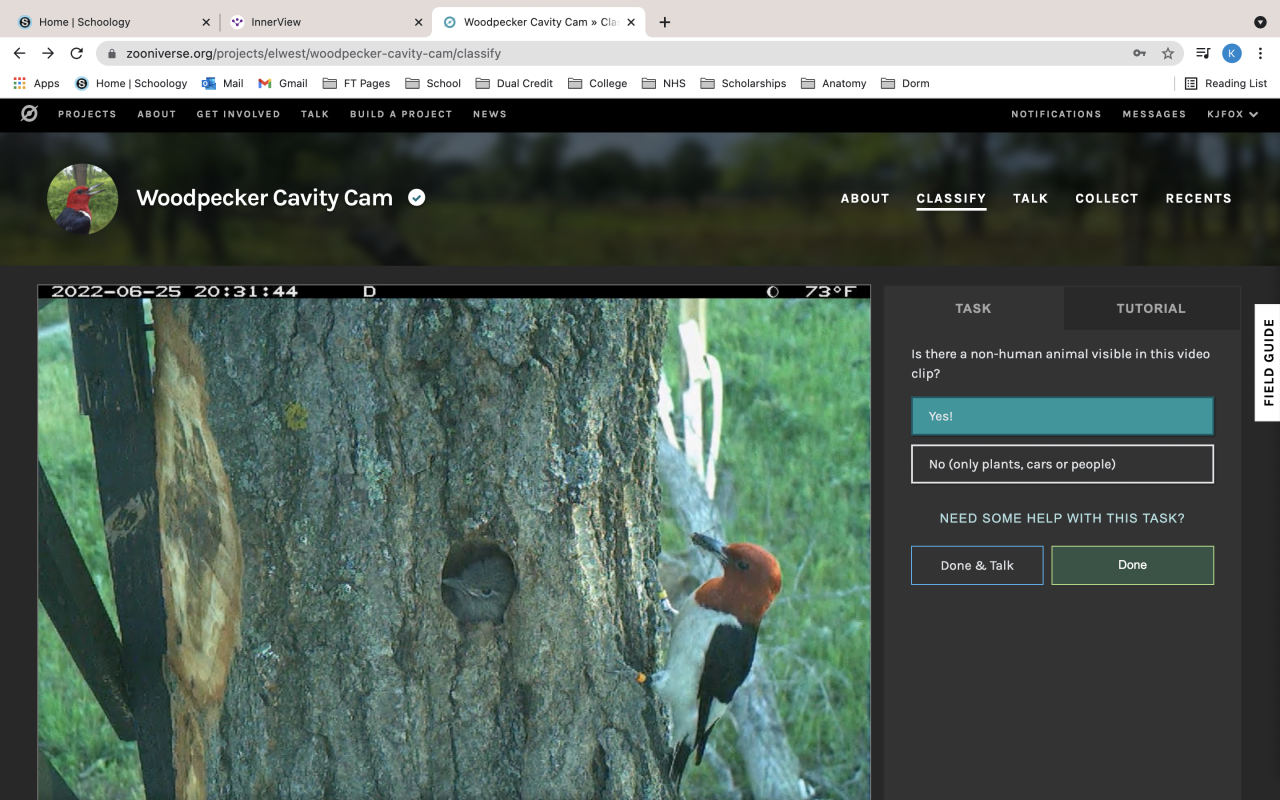
Task: Click Talk in the Zooniverse top nav
Action: [315, 114]
